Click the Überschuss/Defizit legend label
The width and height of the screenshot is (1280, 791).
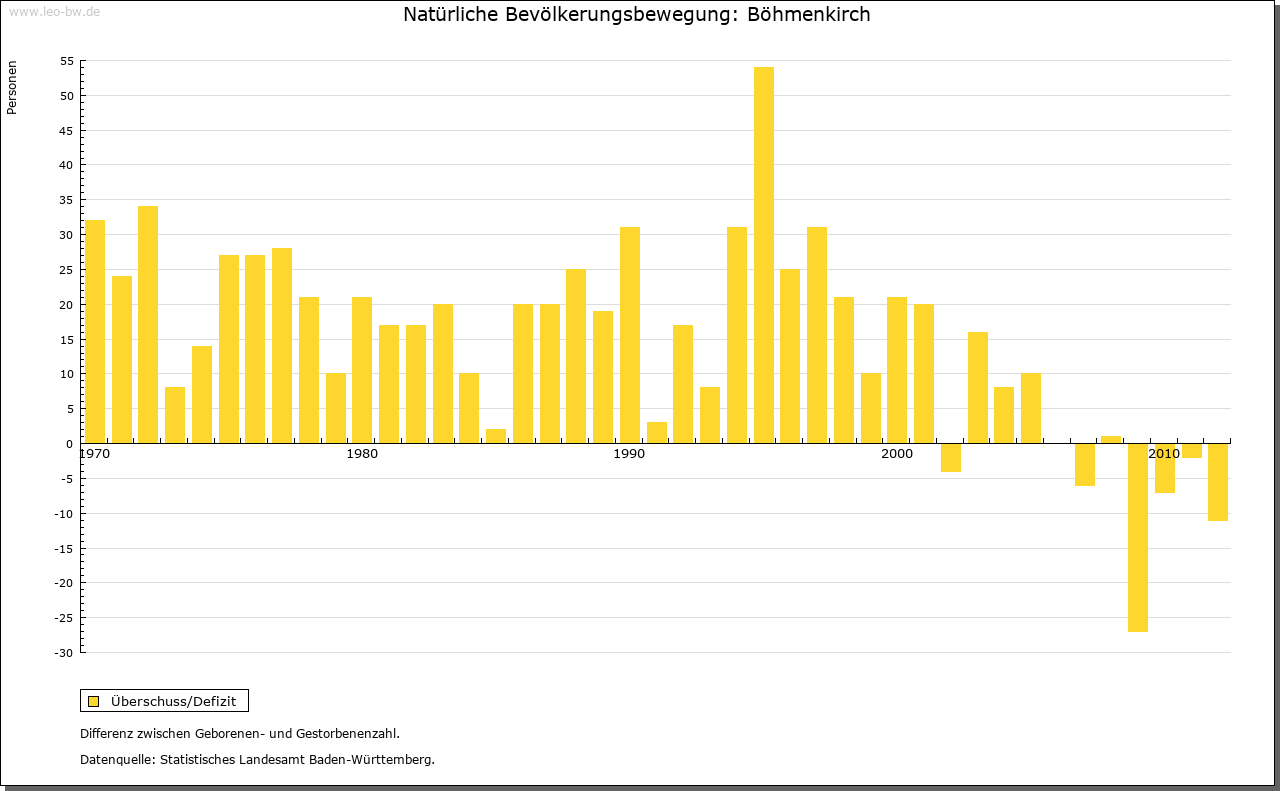click(x=173, y=701)
